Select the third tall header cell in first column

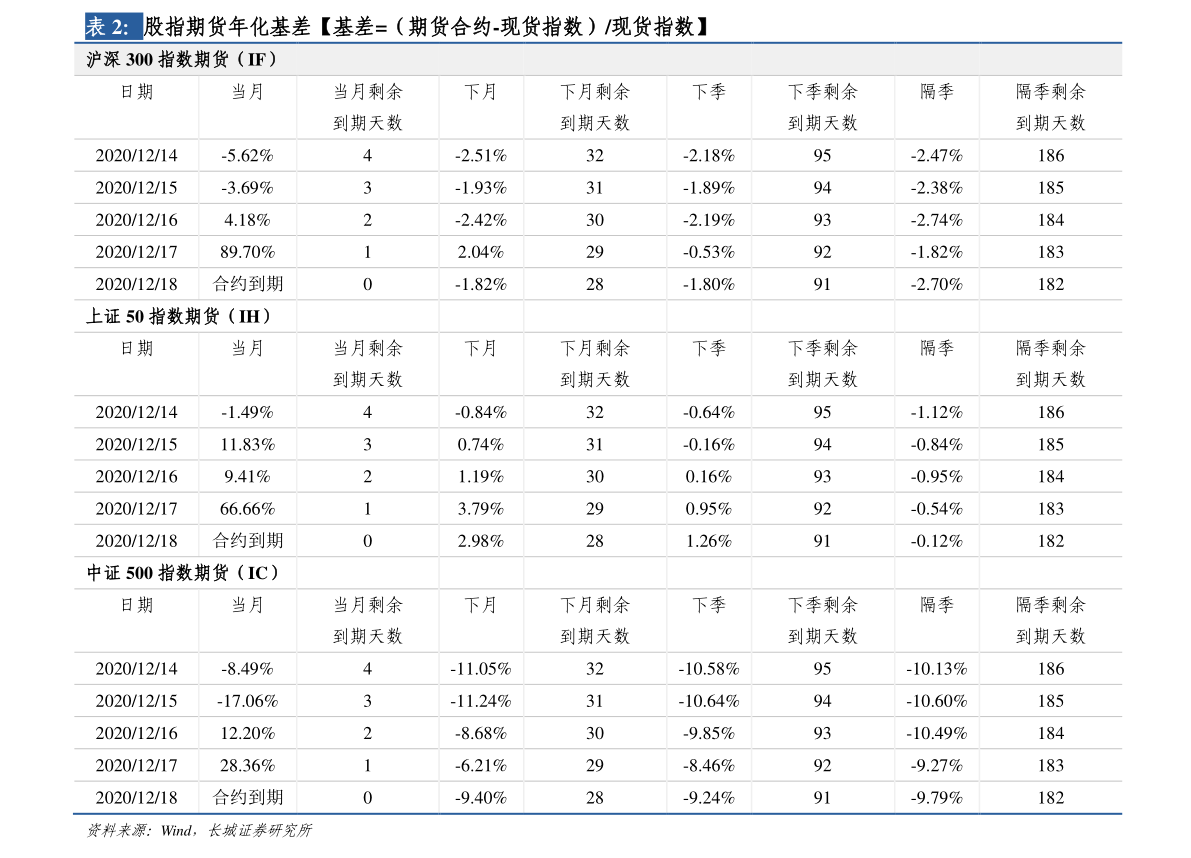click(x=136, y=621)
